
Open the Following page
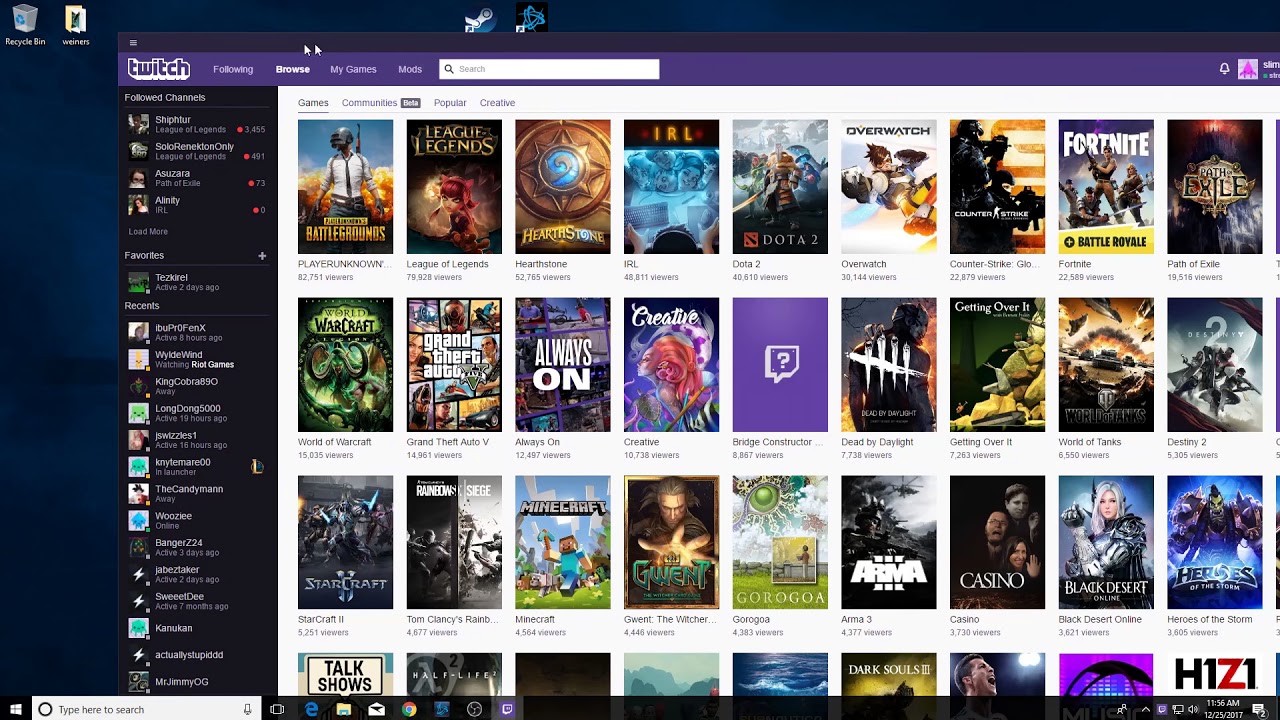pyautogui.click(x=233, y=69)
